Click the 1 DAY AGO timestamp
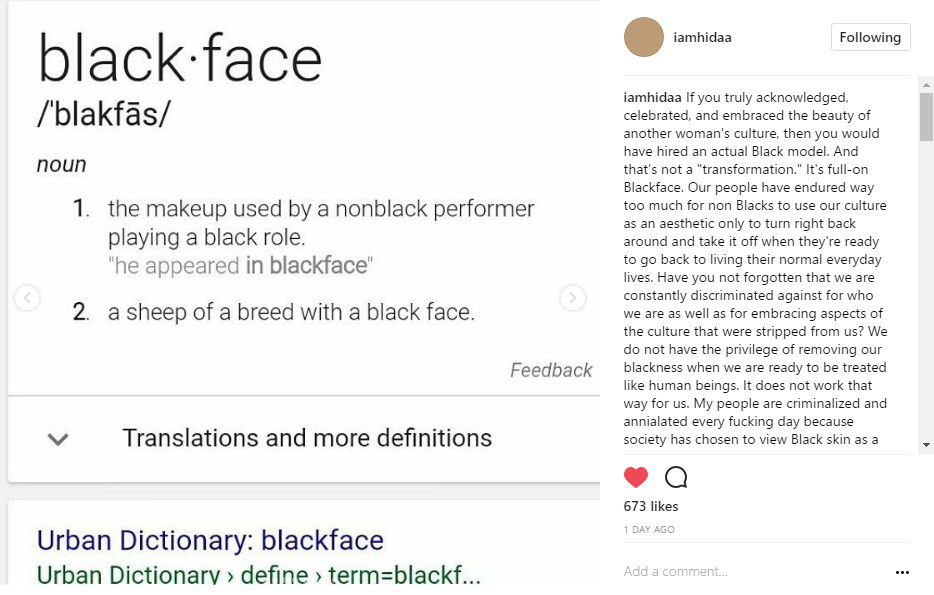934x595 pixels. coord(649,529)
